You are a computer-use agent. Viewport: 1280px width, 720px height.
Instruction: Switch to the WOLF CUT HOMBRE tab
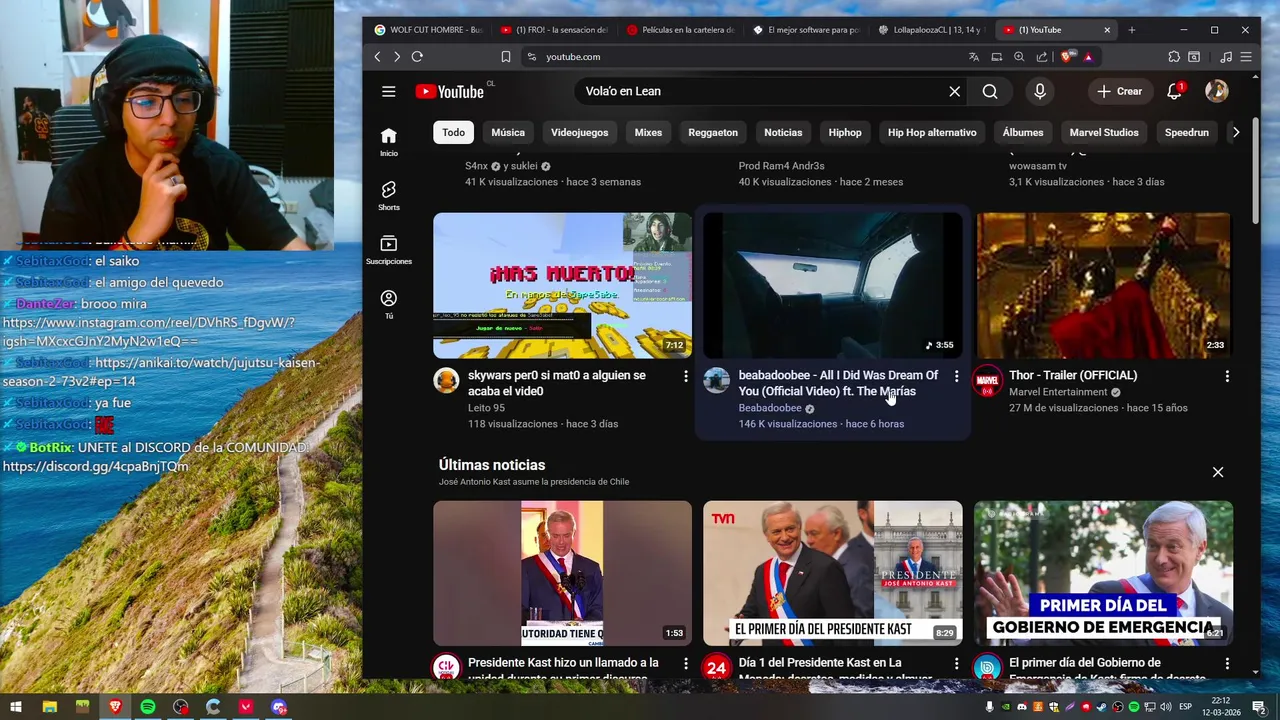(428, 30)
